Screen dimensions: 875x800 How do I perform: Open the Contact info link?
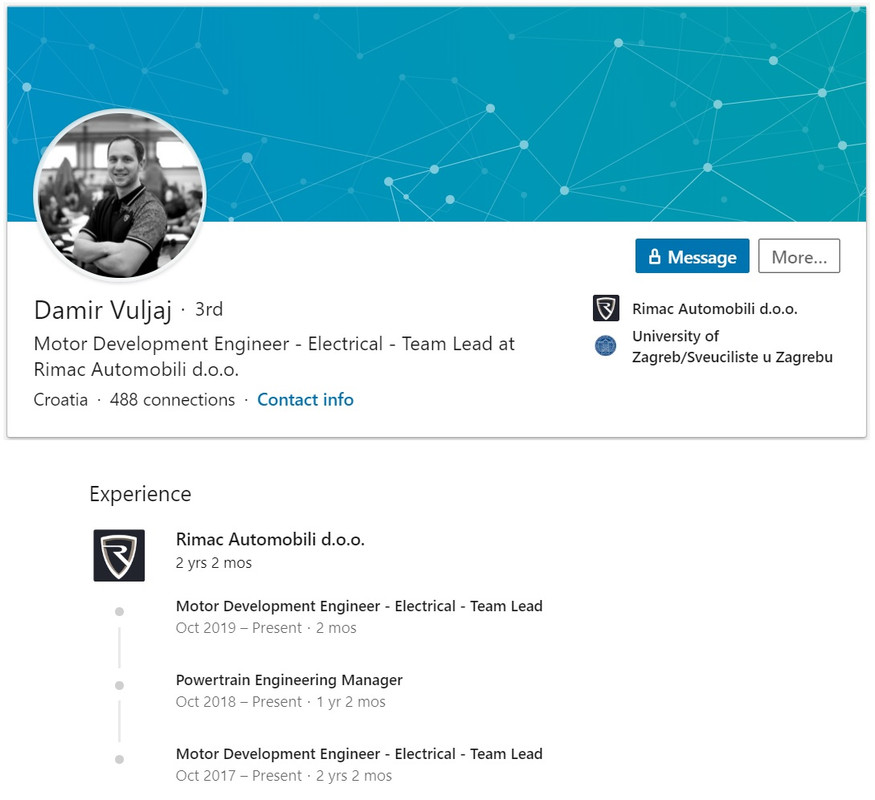point(305,399)
